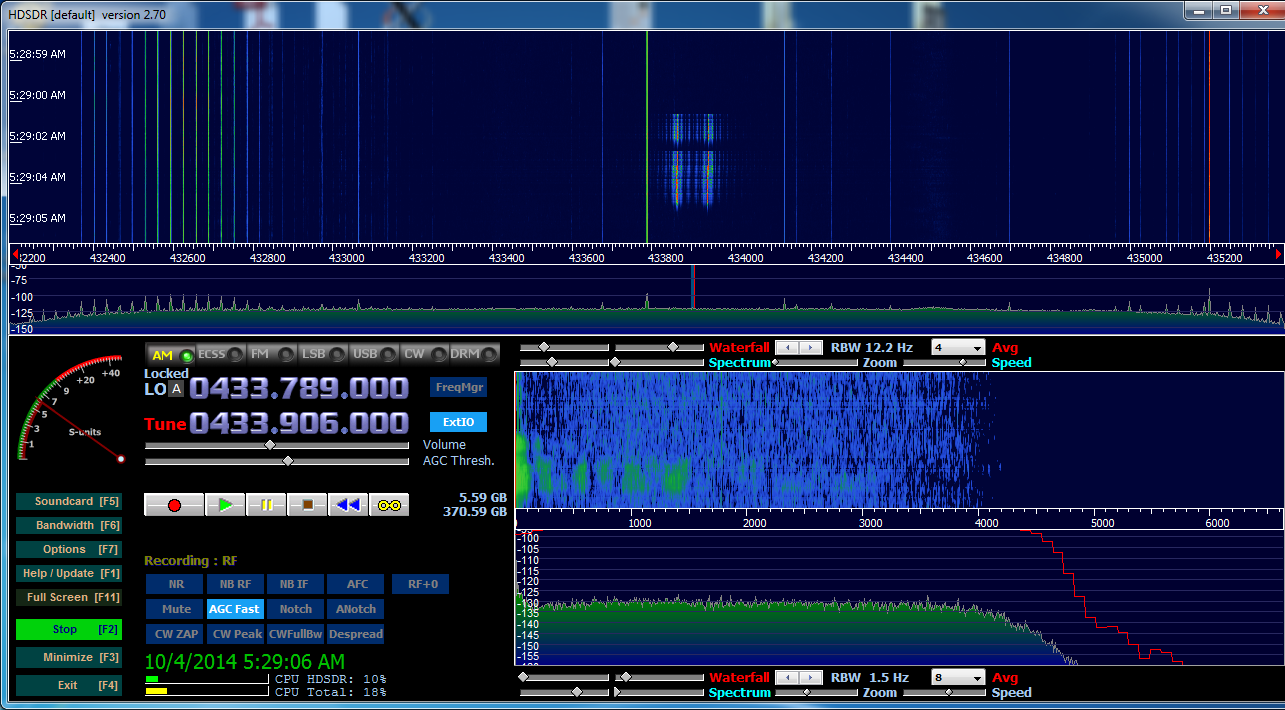Toggle the AGC Fast button
The image size is (1285, 710).
click(235, 609)
